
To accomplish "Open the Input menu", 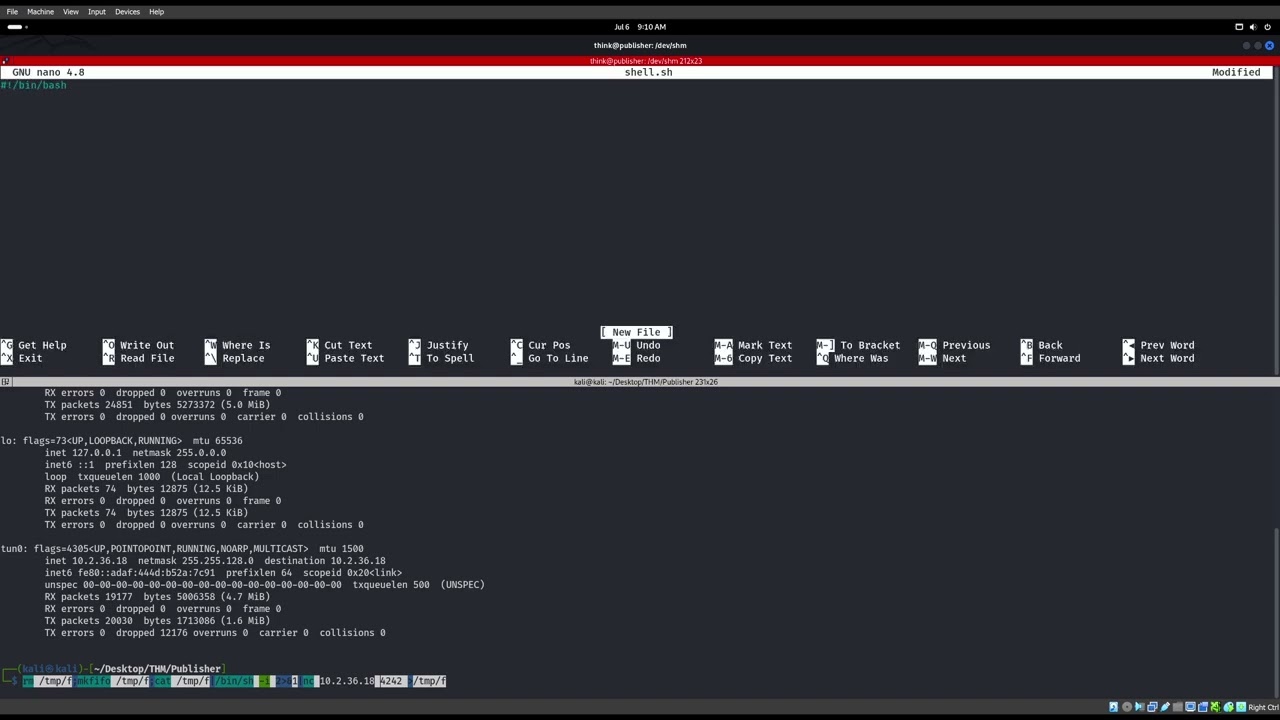I will [x=97, y=11].
